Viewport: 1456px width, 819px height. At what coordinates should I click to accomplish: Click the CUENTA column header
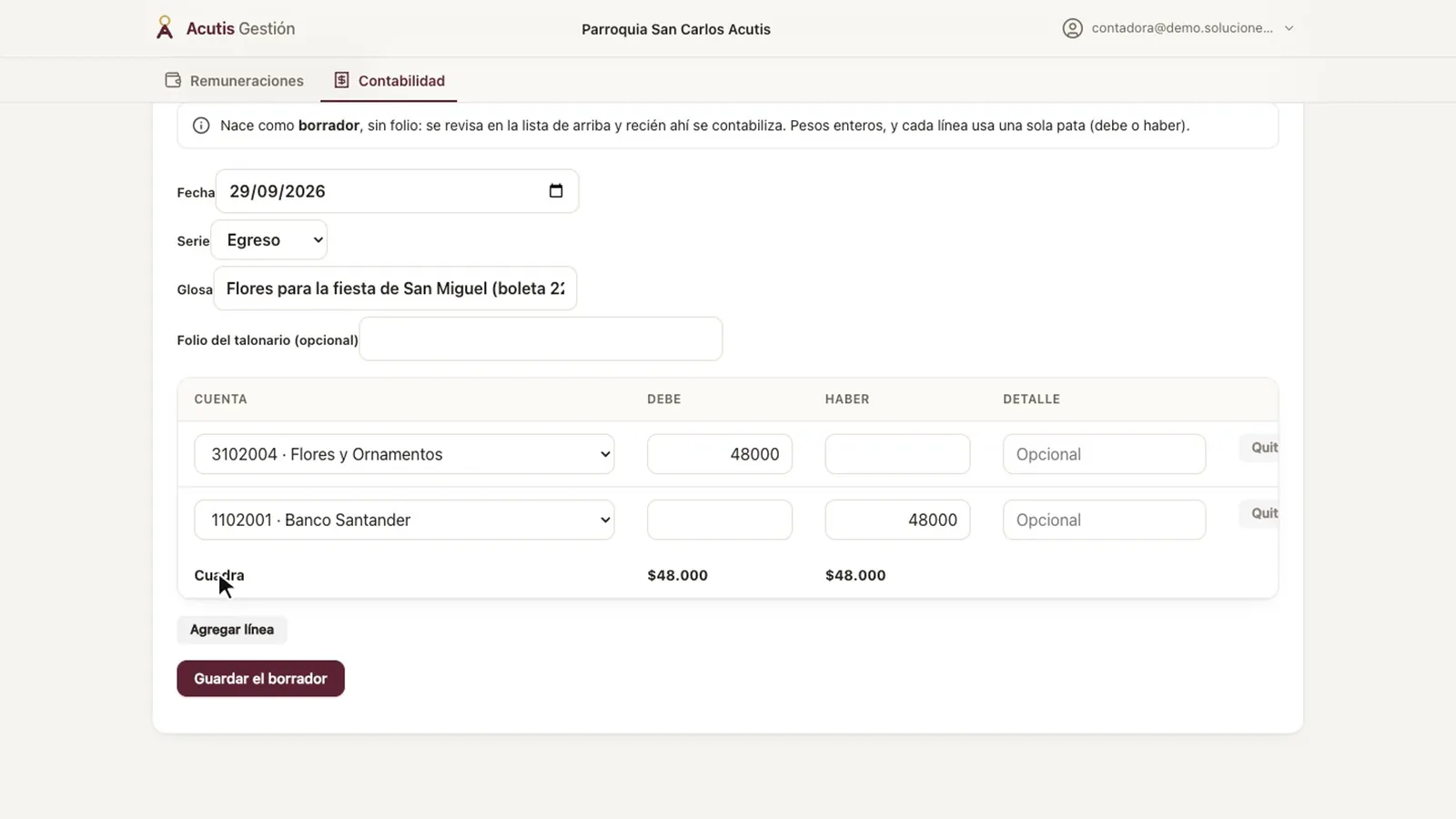[x=220, y=399]
